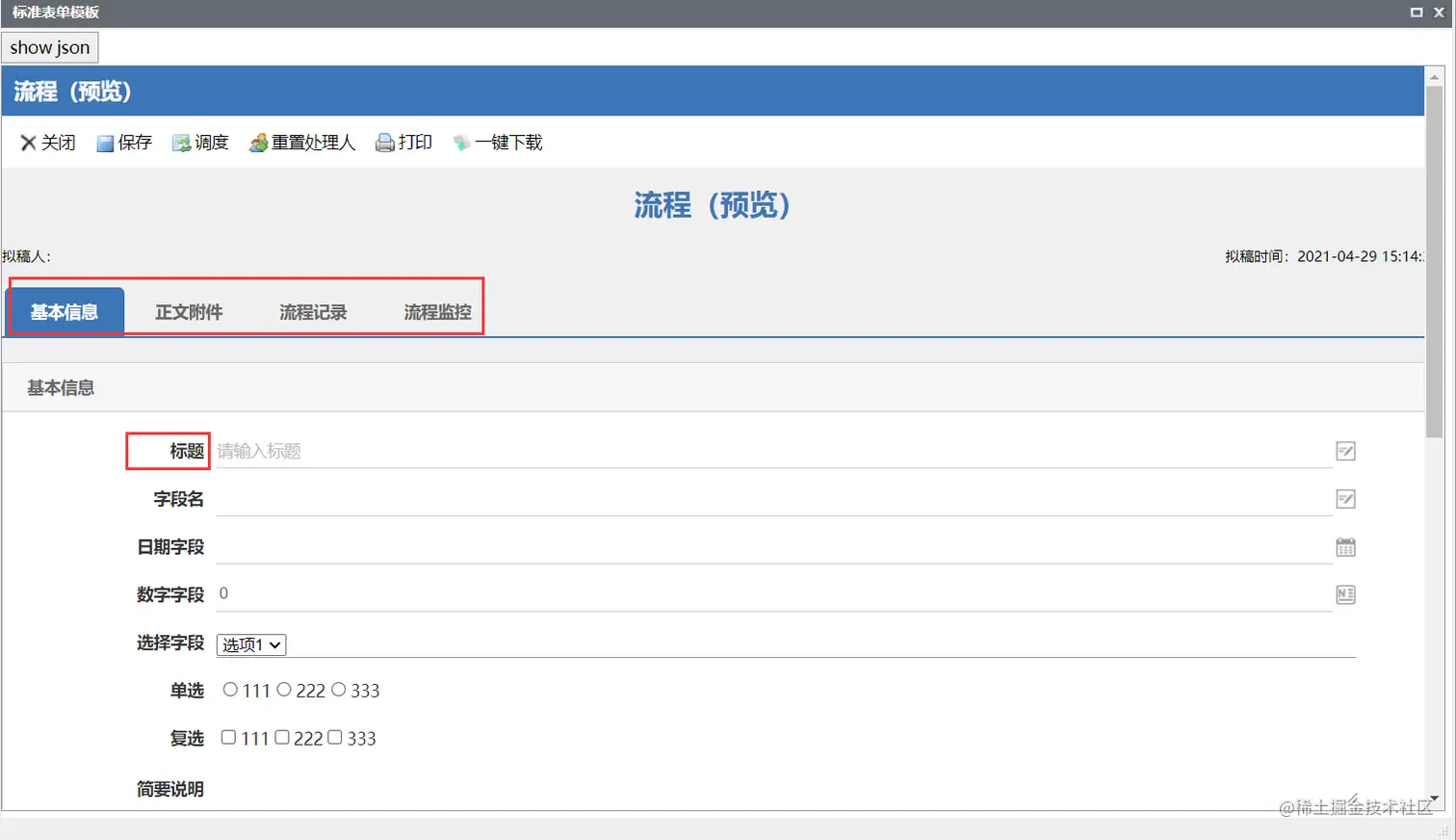Screen dimensions: 1456x840
Task: Select 单选 radio option 111
Action: 230,690
